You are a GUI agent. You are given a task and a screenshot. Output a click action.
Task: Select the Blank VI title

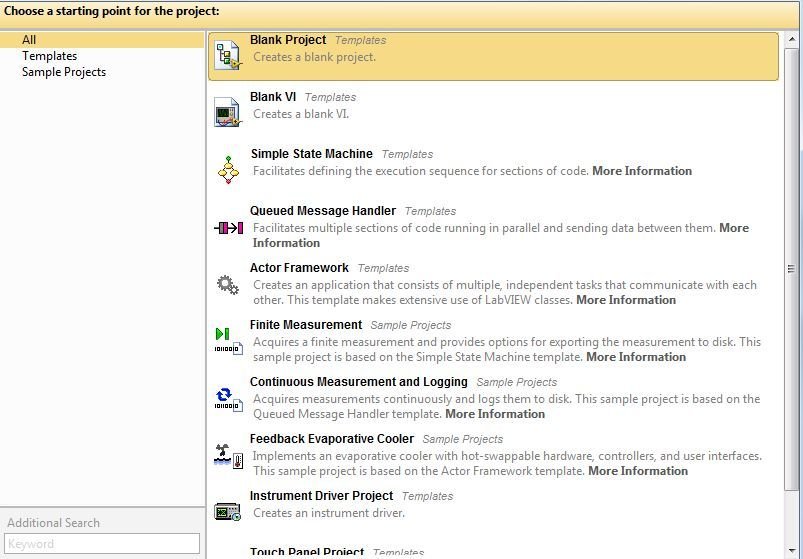(x=273, y=97)
